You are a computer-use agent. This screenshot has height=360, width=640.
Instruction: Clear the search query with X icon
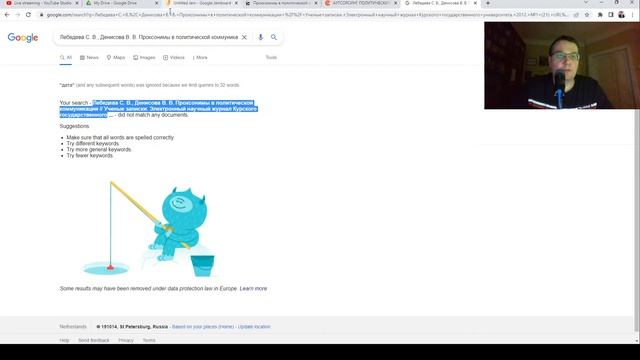(x=244, y=37)
